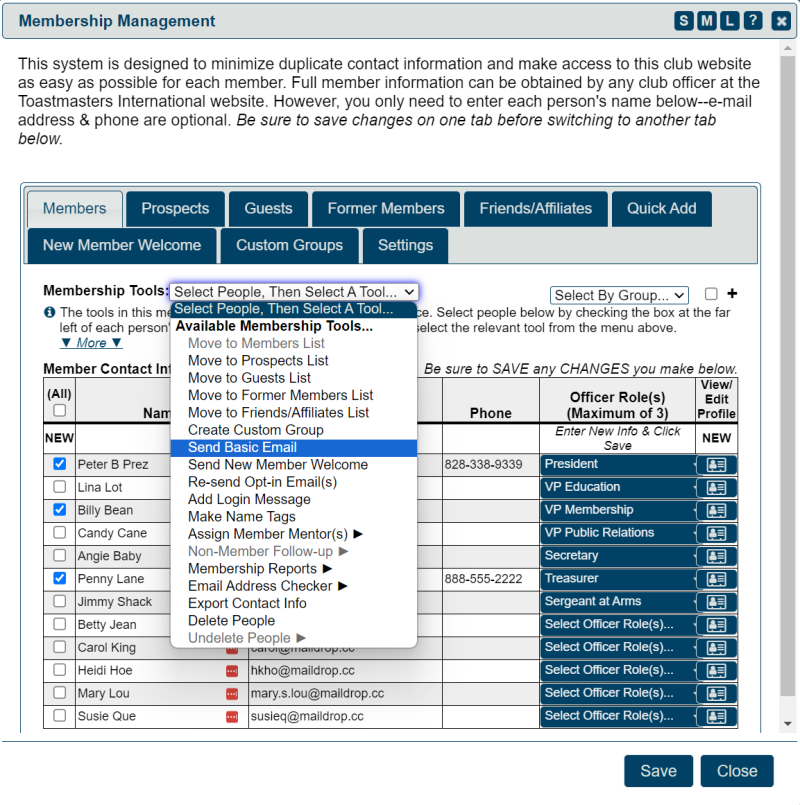Choose Move to Prospects List option

294,360
